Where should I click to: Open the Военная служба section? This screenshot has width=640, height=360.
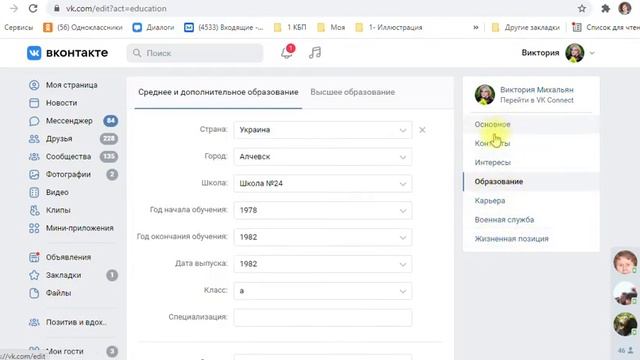(x=531, y=220)
